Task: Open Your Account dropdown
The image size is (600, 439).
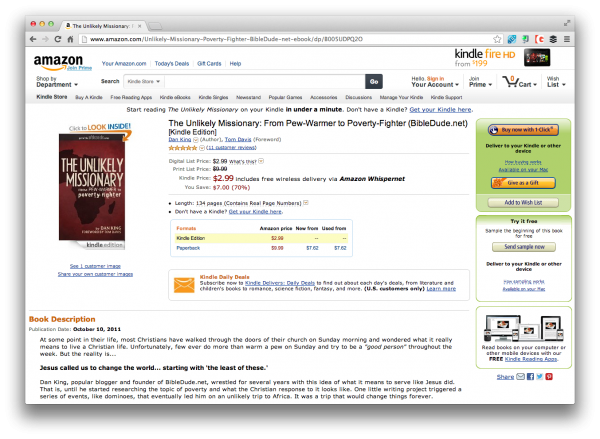Action: pos(435,85)
